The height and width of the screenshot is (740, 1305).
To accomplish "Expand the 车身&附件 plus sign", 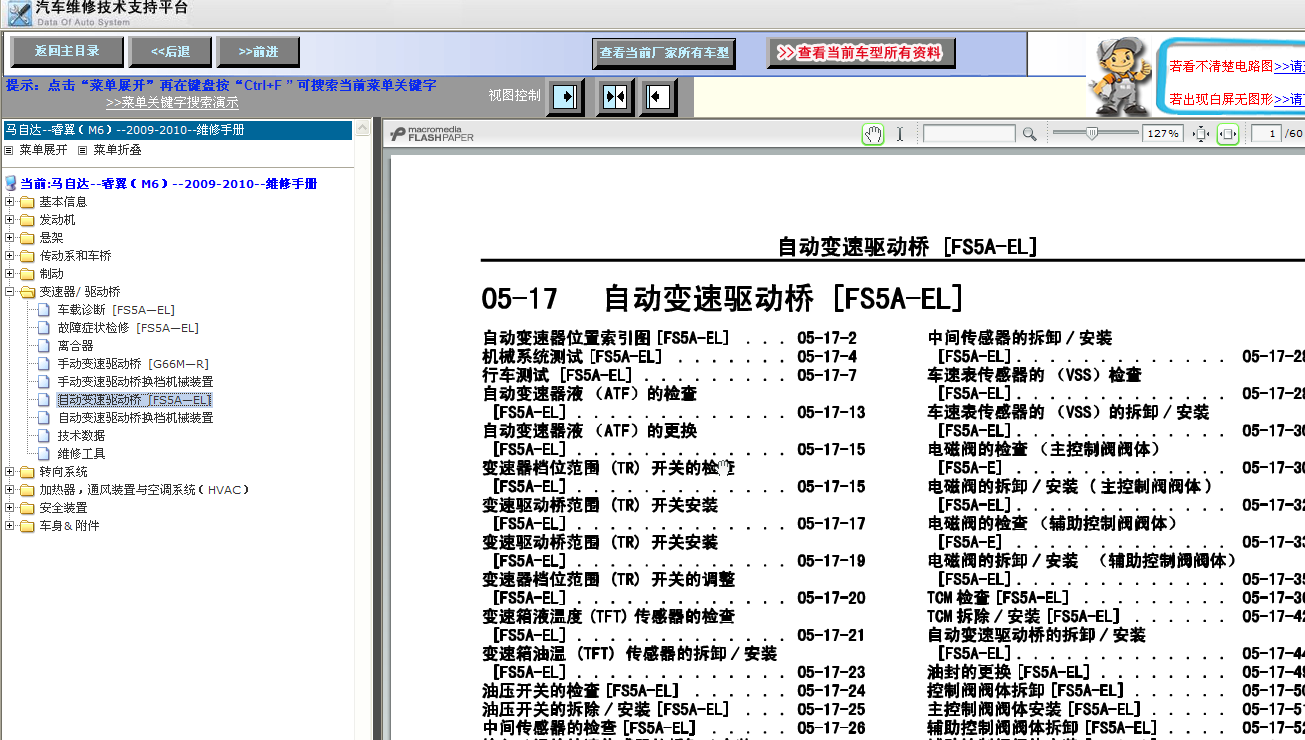I will point(9,526).
